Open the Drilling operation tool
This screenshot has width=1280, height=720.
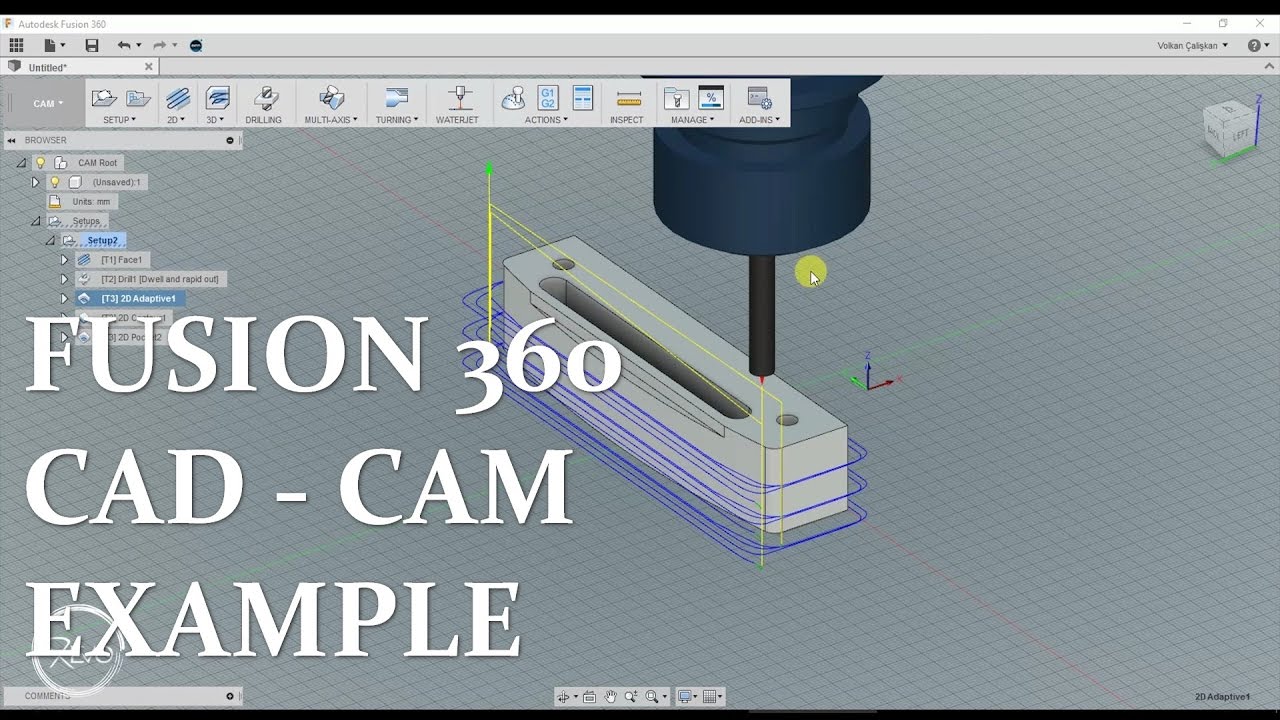[265, 98]
